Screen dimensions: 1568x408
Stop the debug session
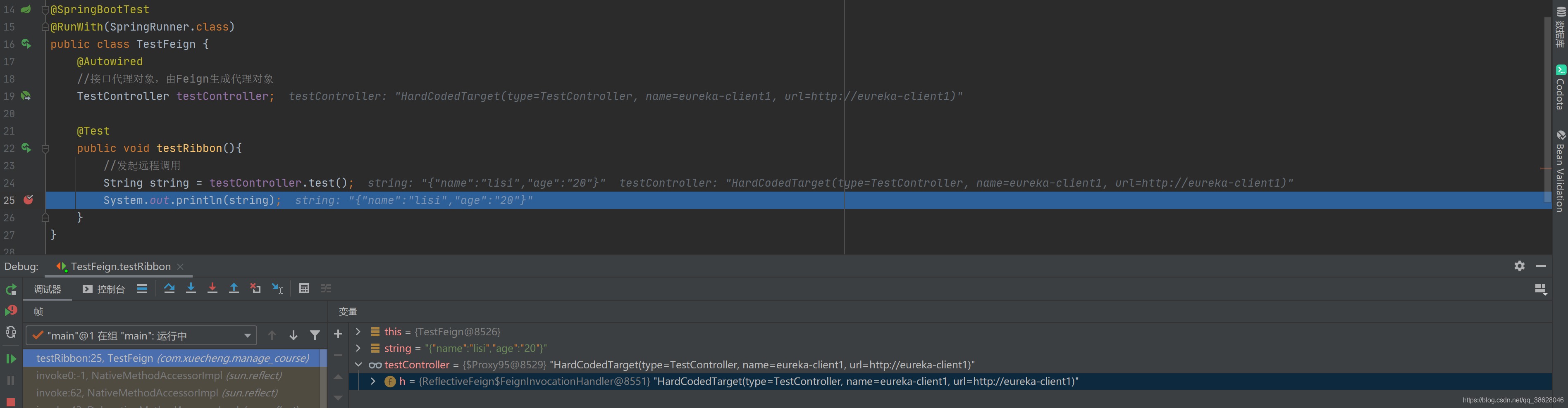point(11,402)
